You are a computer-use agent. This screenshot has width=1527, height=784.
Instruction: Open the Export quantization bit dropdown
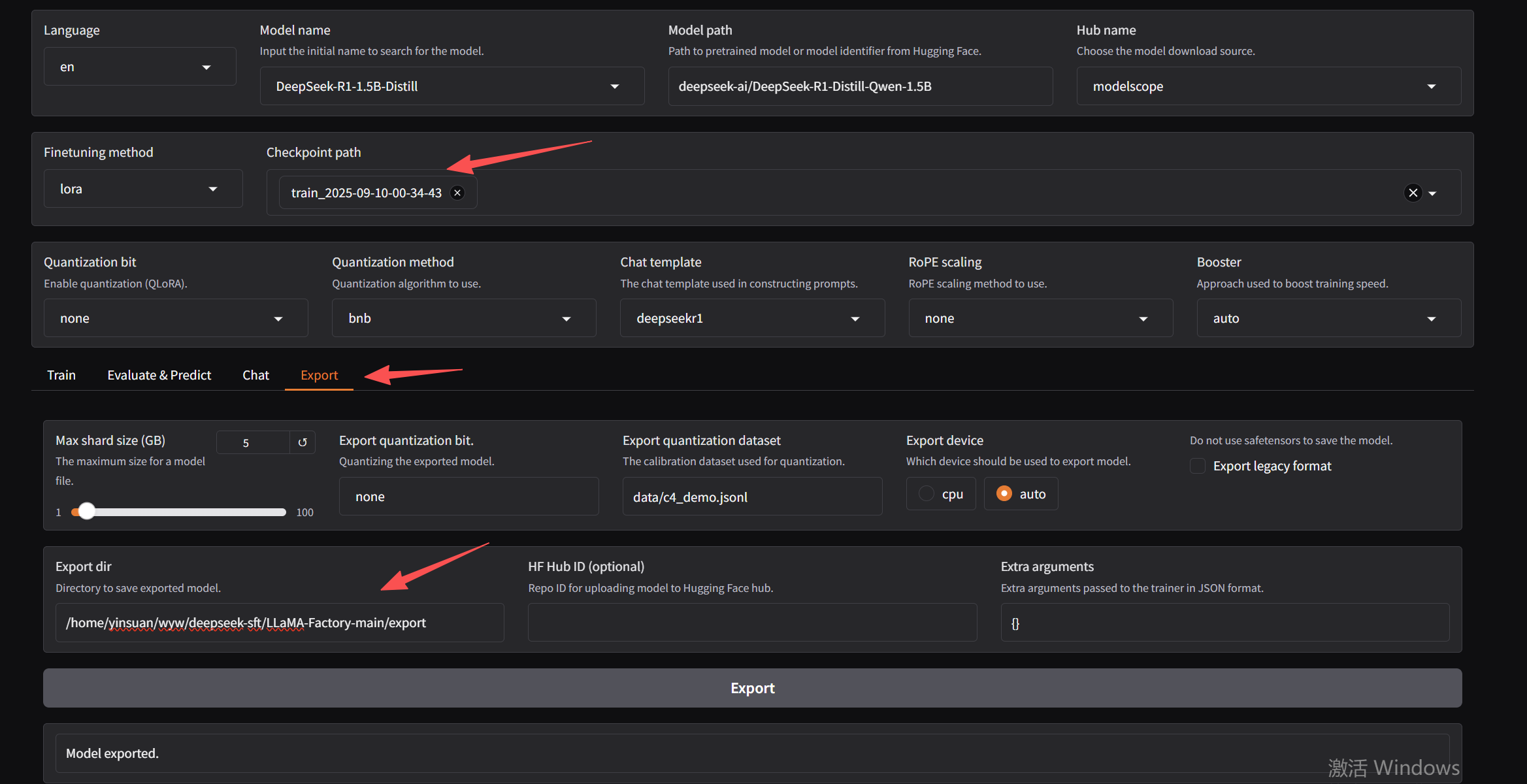468,497
